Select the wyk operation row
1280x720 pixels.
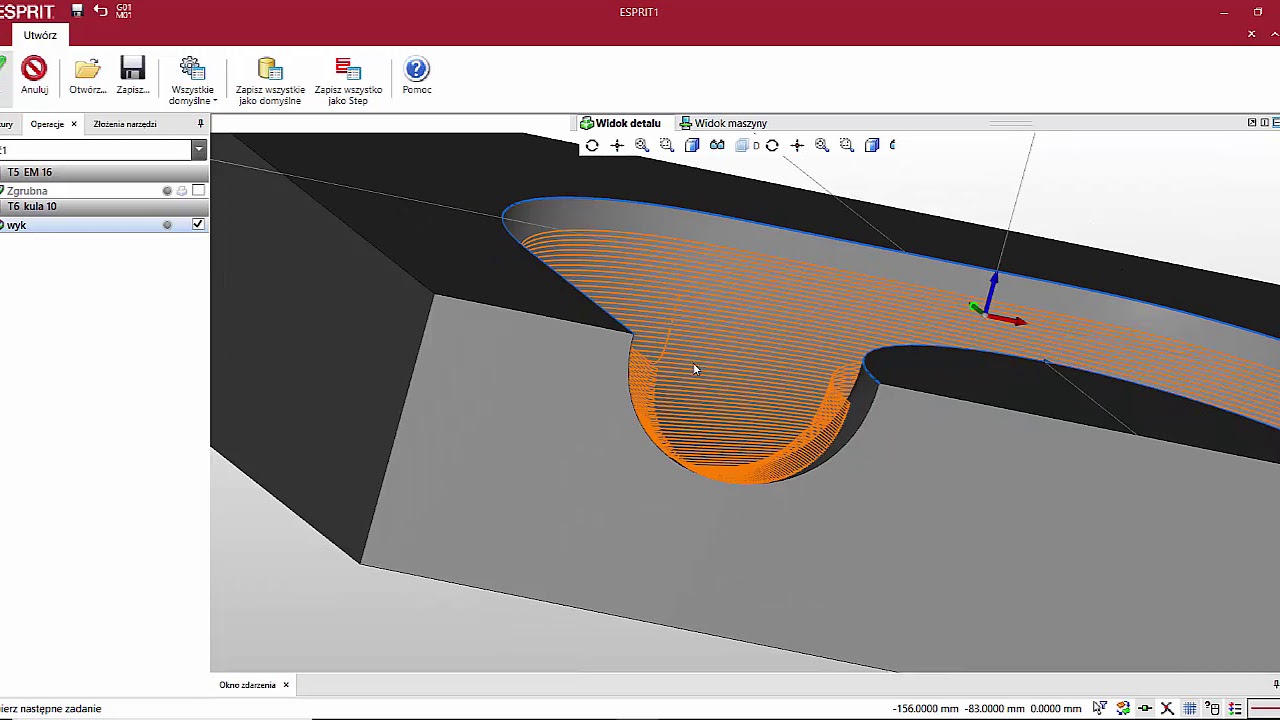[104, 224]
